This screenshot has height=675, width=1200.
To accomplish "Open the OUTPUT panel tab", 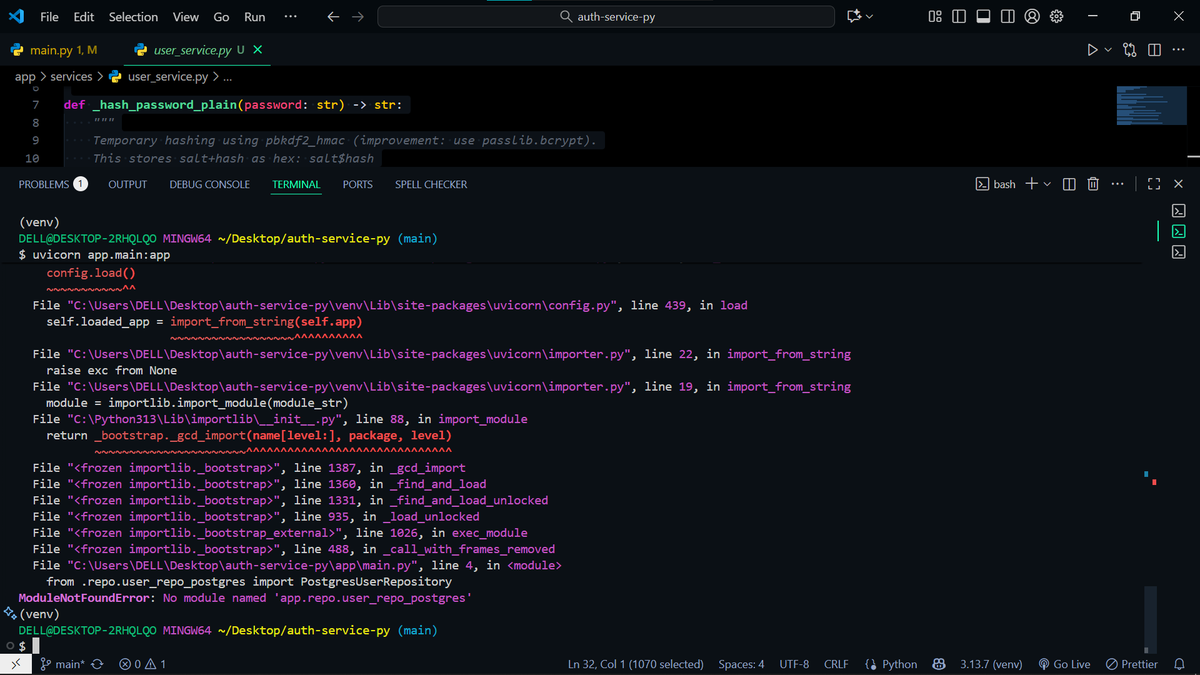I will [x=127, y=184].
